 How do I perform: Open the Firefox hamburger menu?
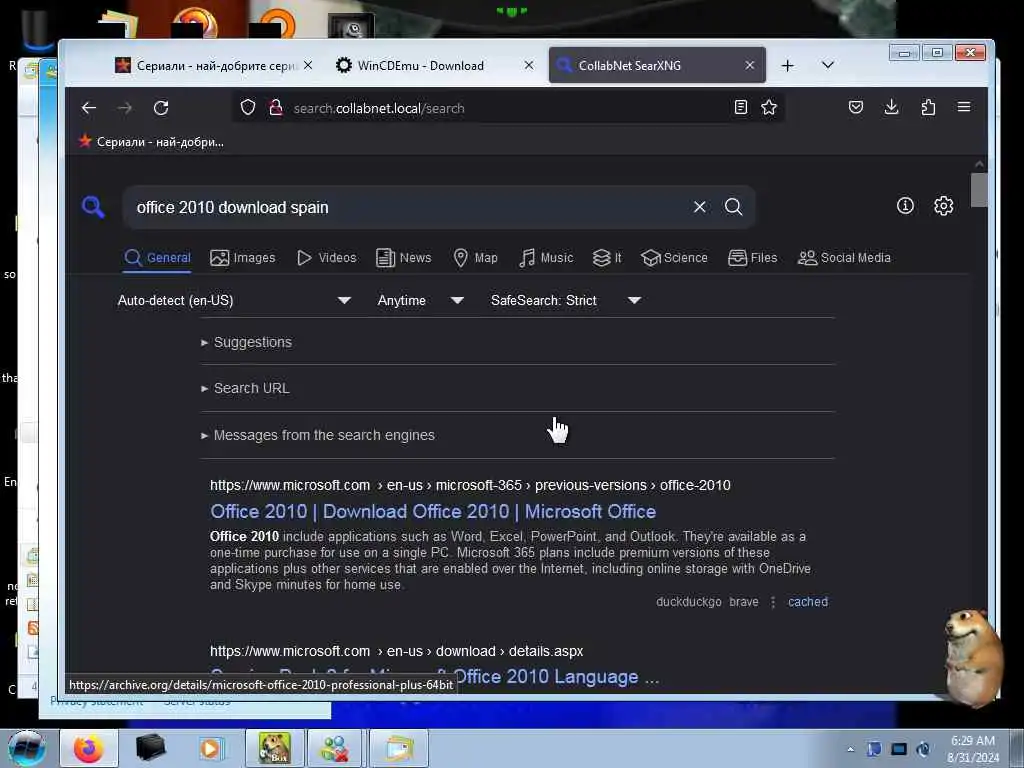964,107
